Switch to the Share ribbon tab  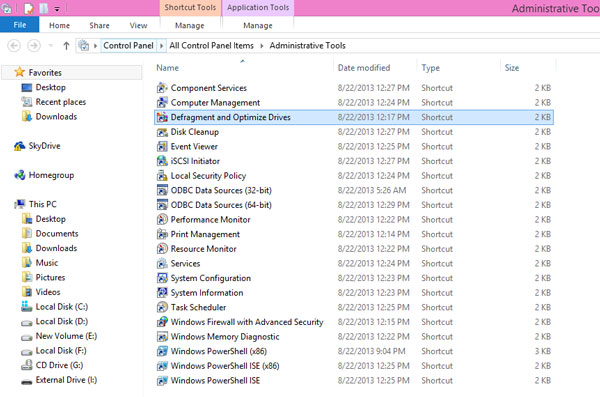coord(99,26)
